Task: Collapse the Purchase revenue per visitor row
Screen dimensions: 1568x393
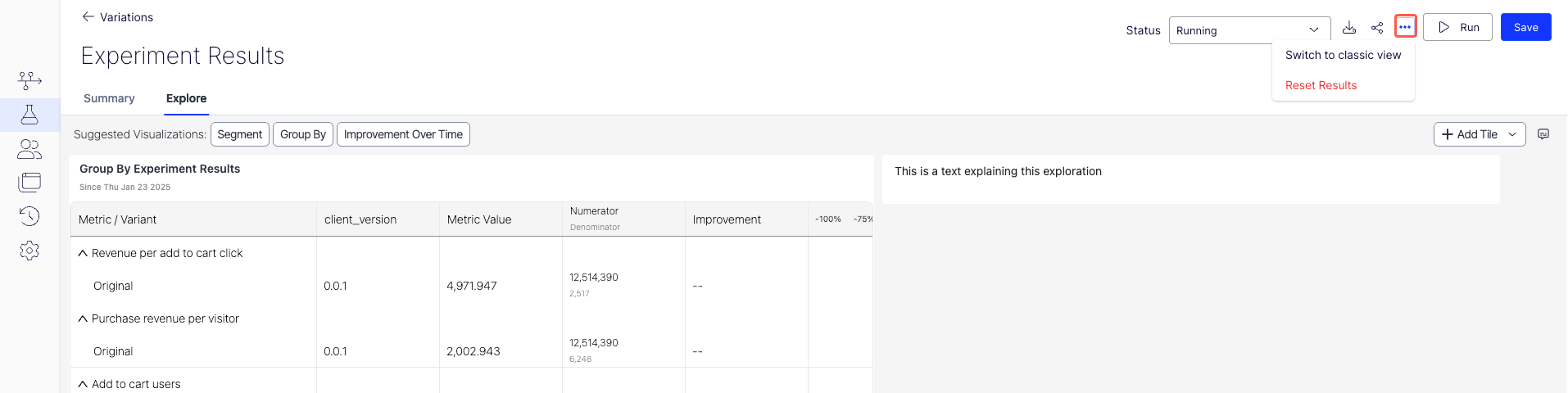Action: (x=83, y=318)
